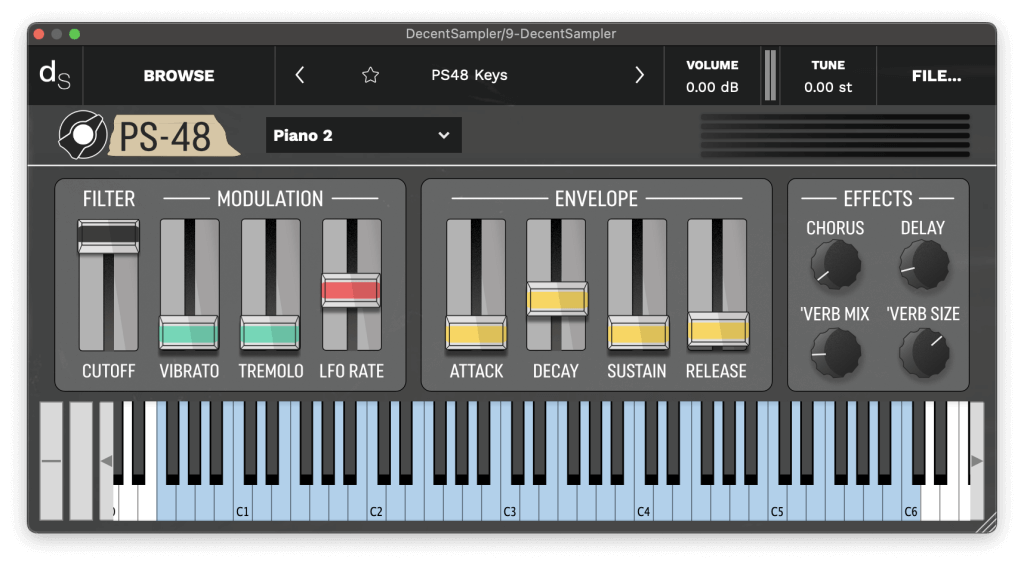Click the DecentSampler 'ds' logo icon

coord(55,75)
